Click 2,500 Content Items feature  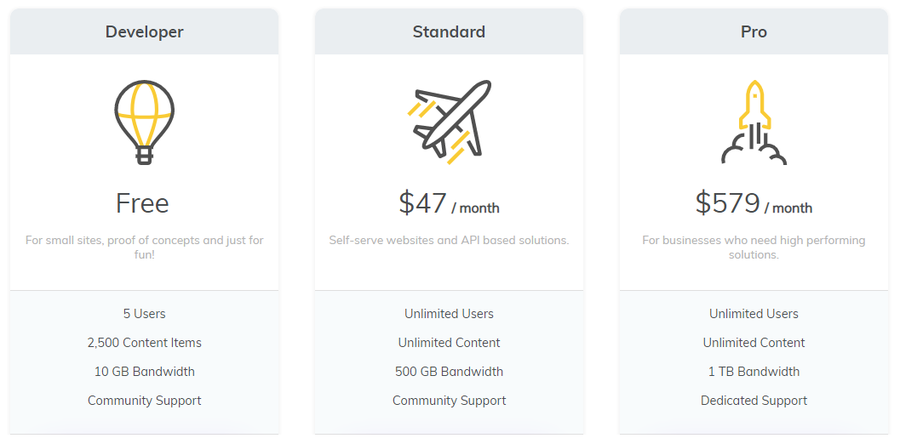[144, 343]
